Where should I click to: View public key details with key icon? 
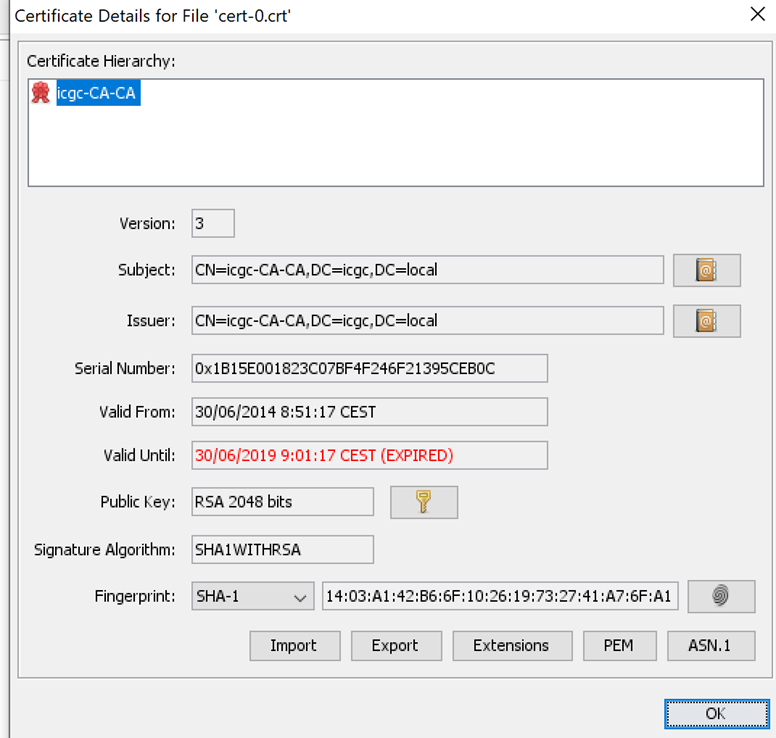[424, 502]
